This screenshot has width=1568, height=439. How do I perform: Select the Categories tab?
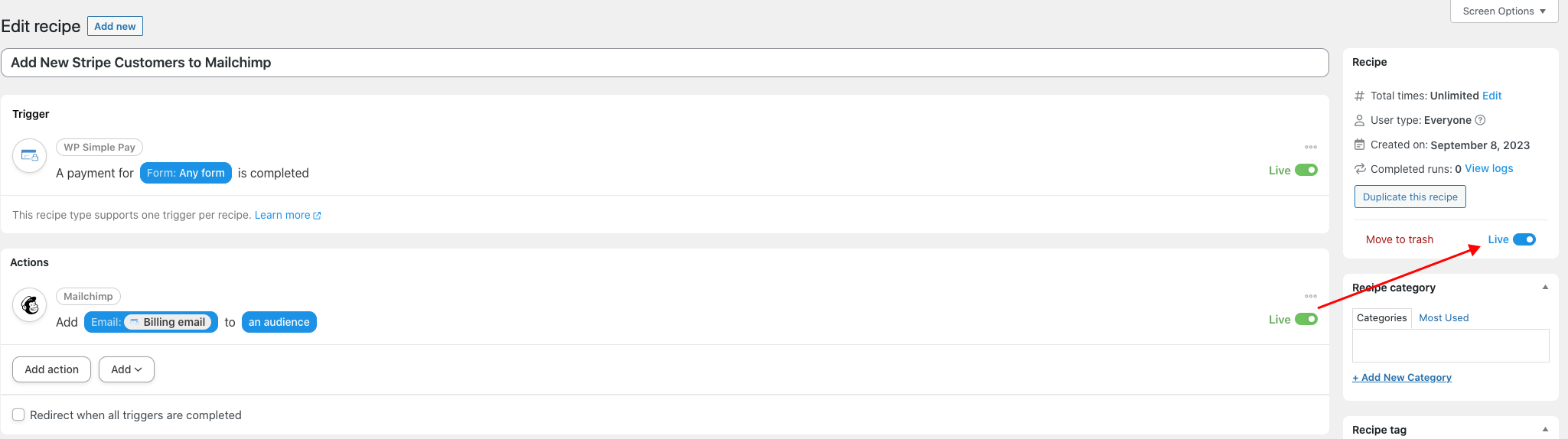[1381, 318]
